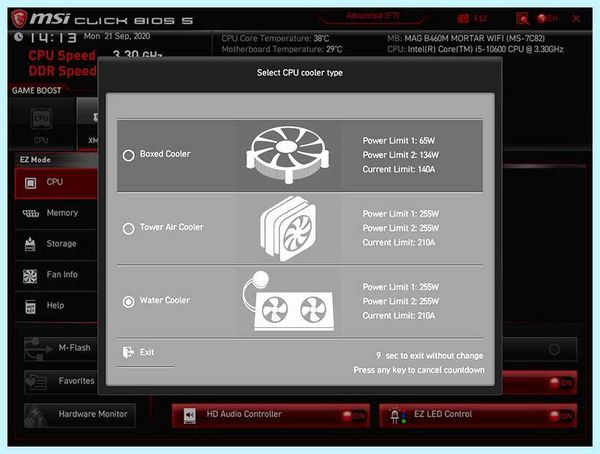600x454 pixels.
Task: Click the search magnifier icon in header
Action: (522, 19)
